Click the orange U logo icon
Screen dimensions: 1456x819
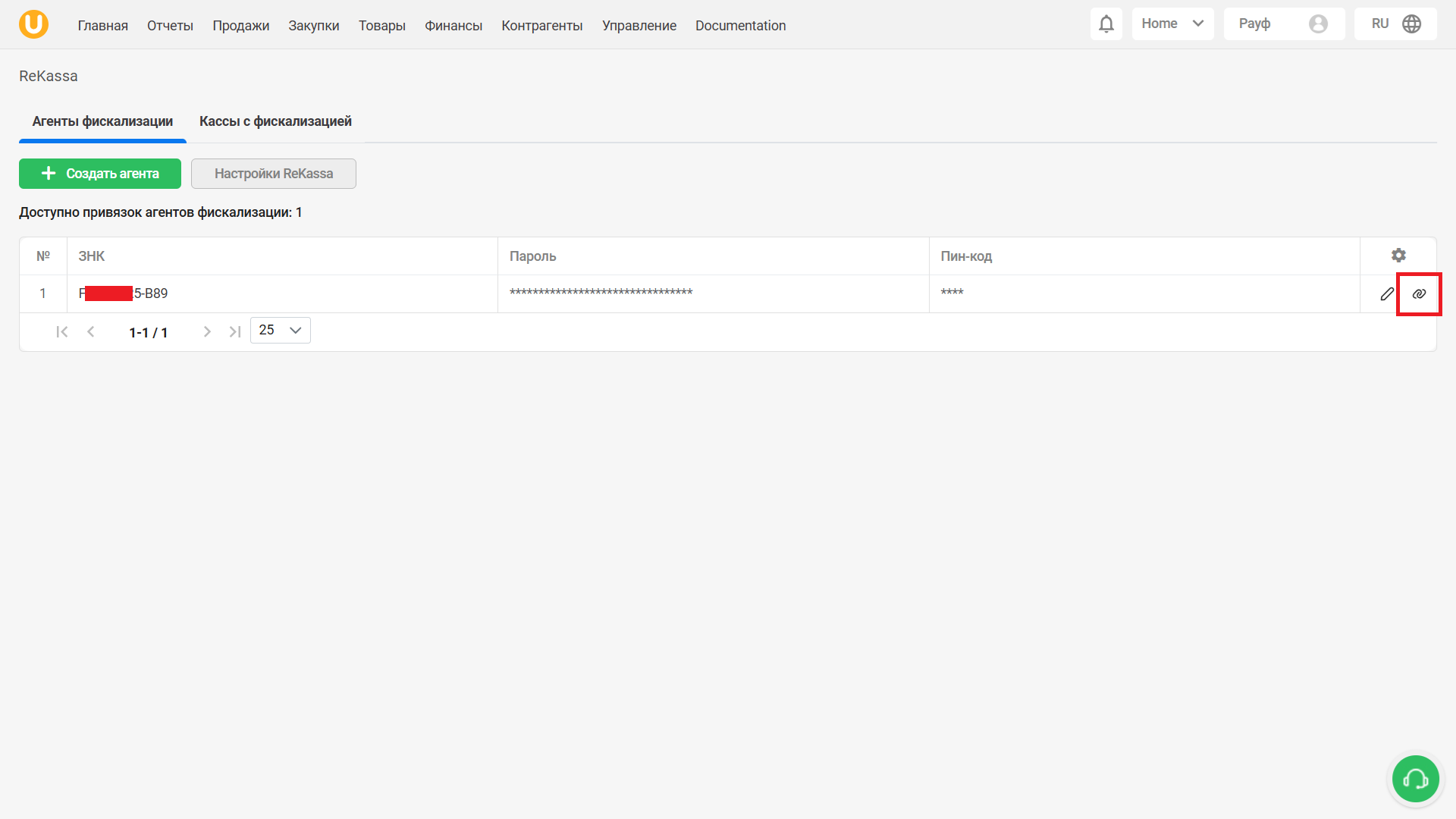click(x=33, y=24)
